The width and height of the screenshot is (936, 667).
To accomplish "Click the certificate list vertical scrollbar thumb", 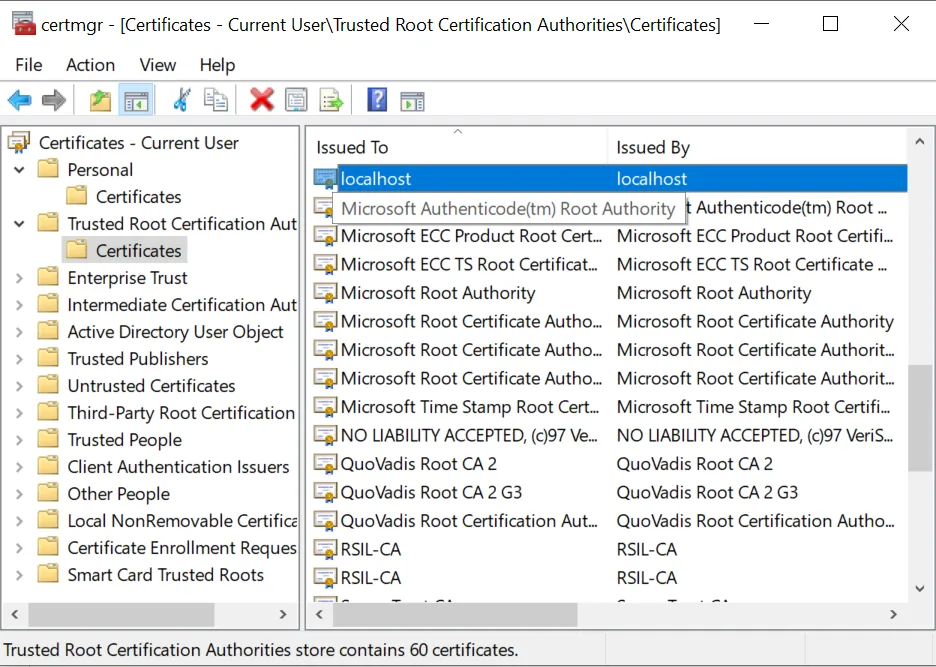I will point(919,418).
